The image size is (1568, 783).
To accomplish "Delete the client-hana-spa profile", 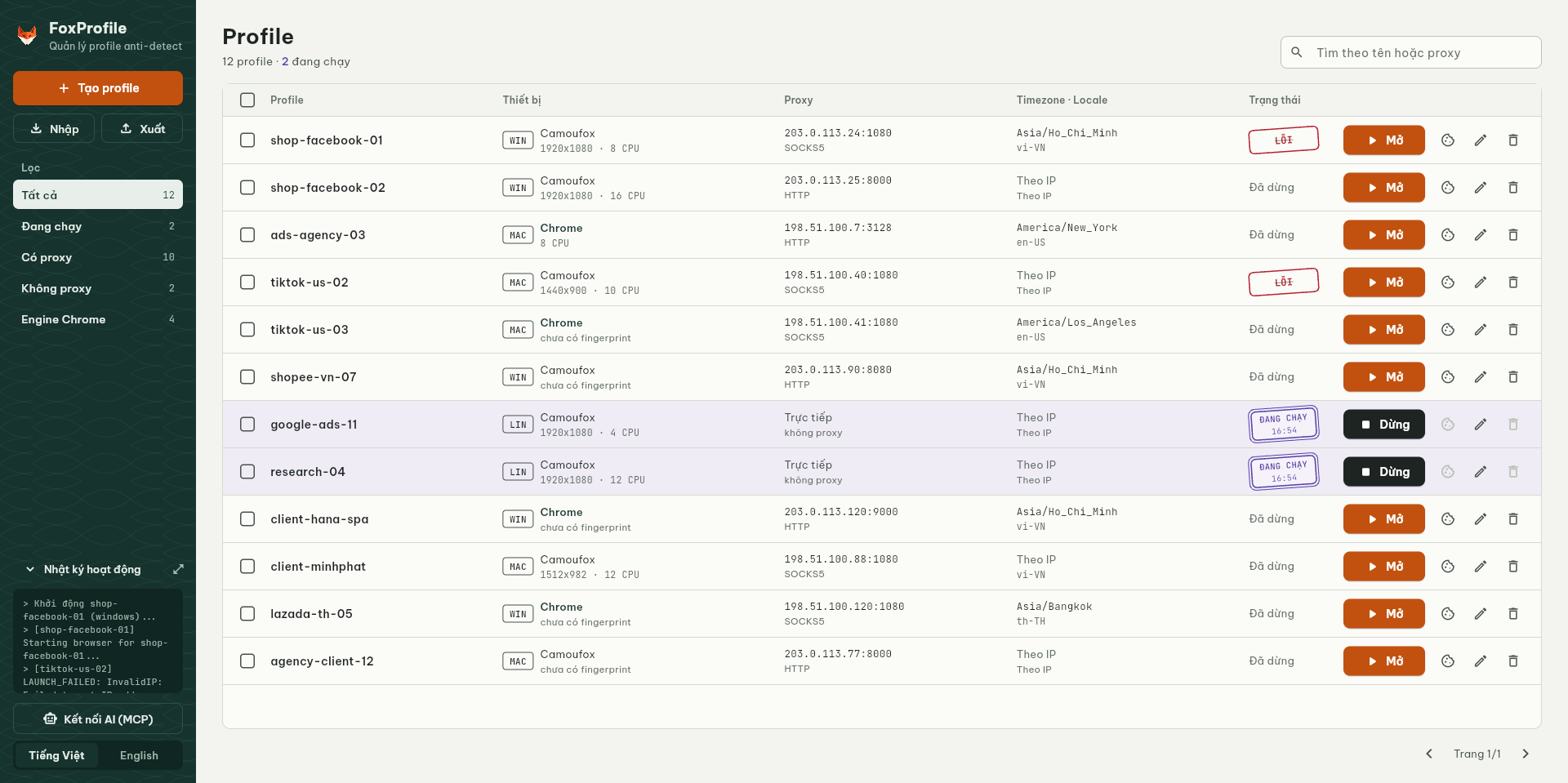I will [x=1513, y=519].
